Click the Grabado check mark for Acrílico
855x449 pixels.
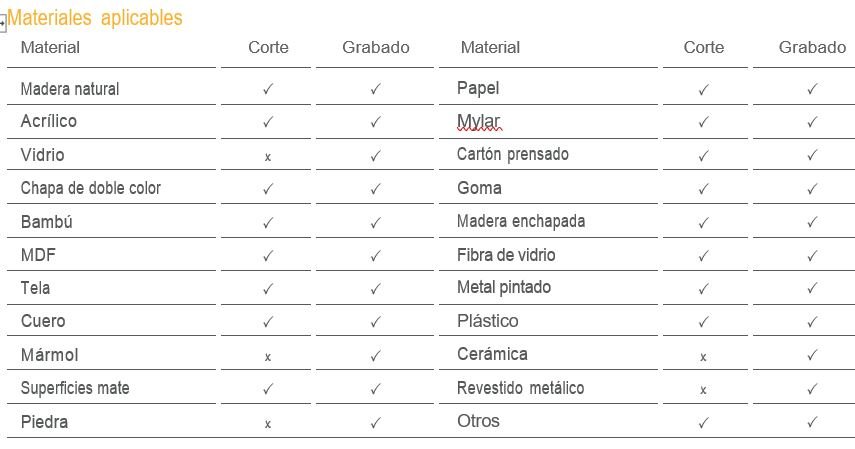tap(375, 122)
